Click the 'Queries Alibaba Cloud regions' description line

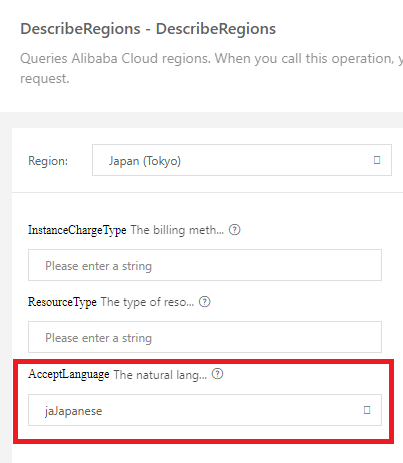click(211, 58)
